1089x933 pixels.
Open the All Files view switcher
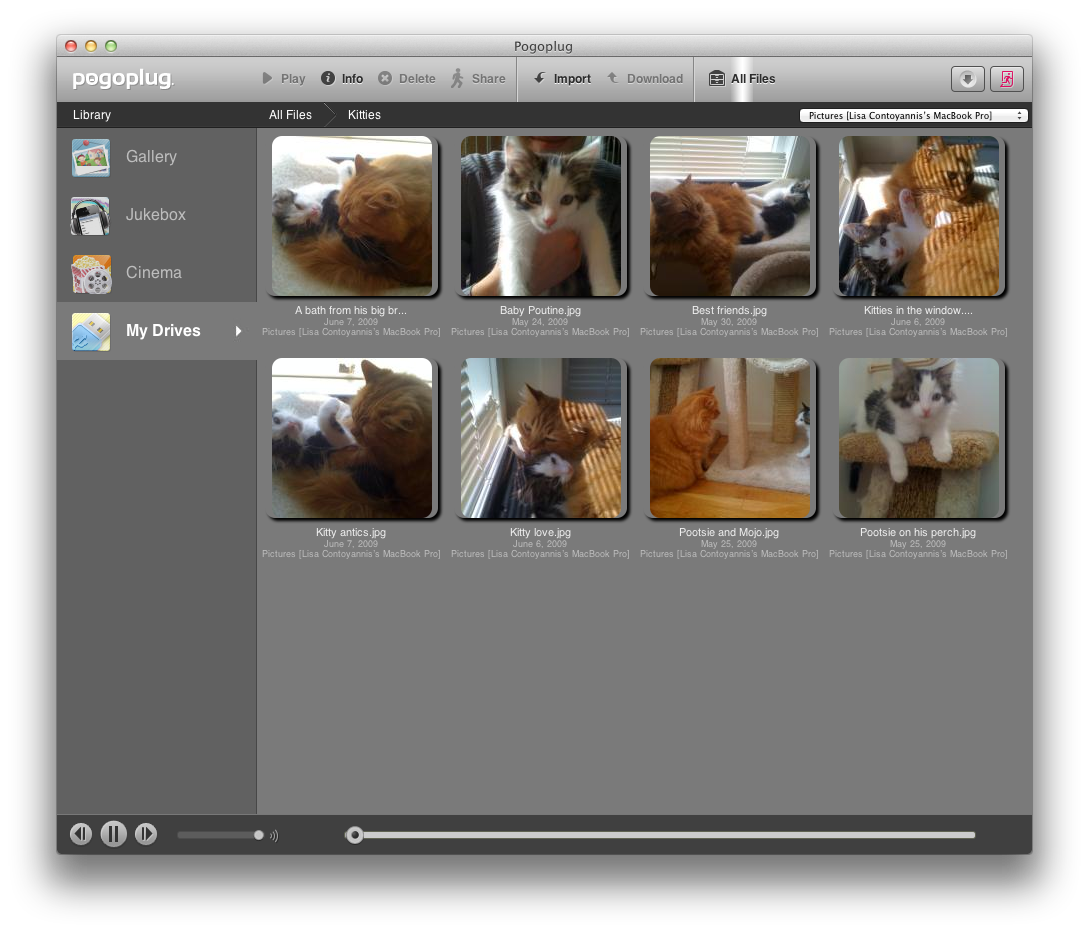click(742, 79)
